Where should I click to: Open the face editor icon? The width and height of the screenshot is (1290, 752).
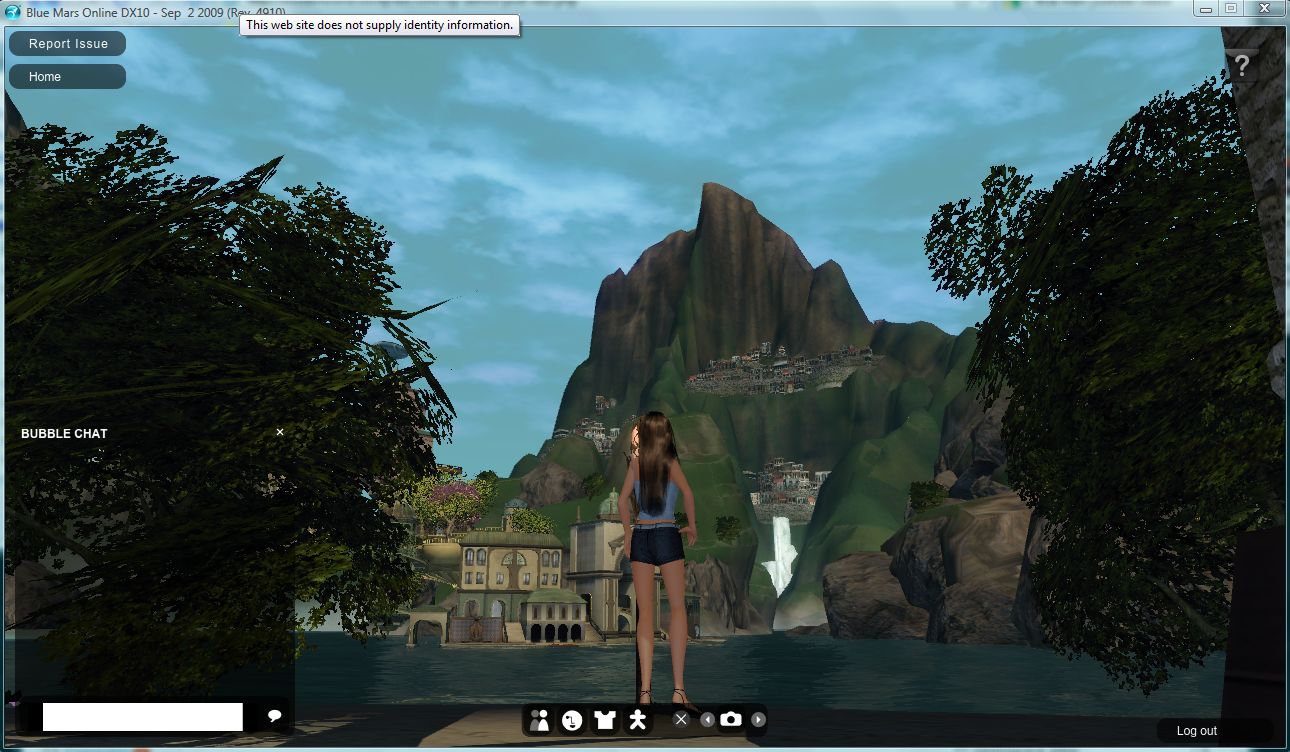(572, 720)
